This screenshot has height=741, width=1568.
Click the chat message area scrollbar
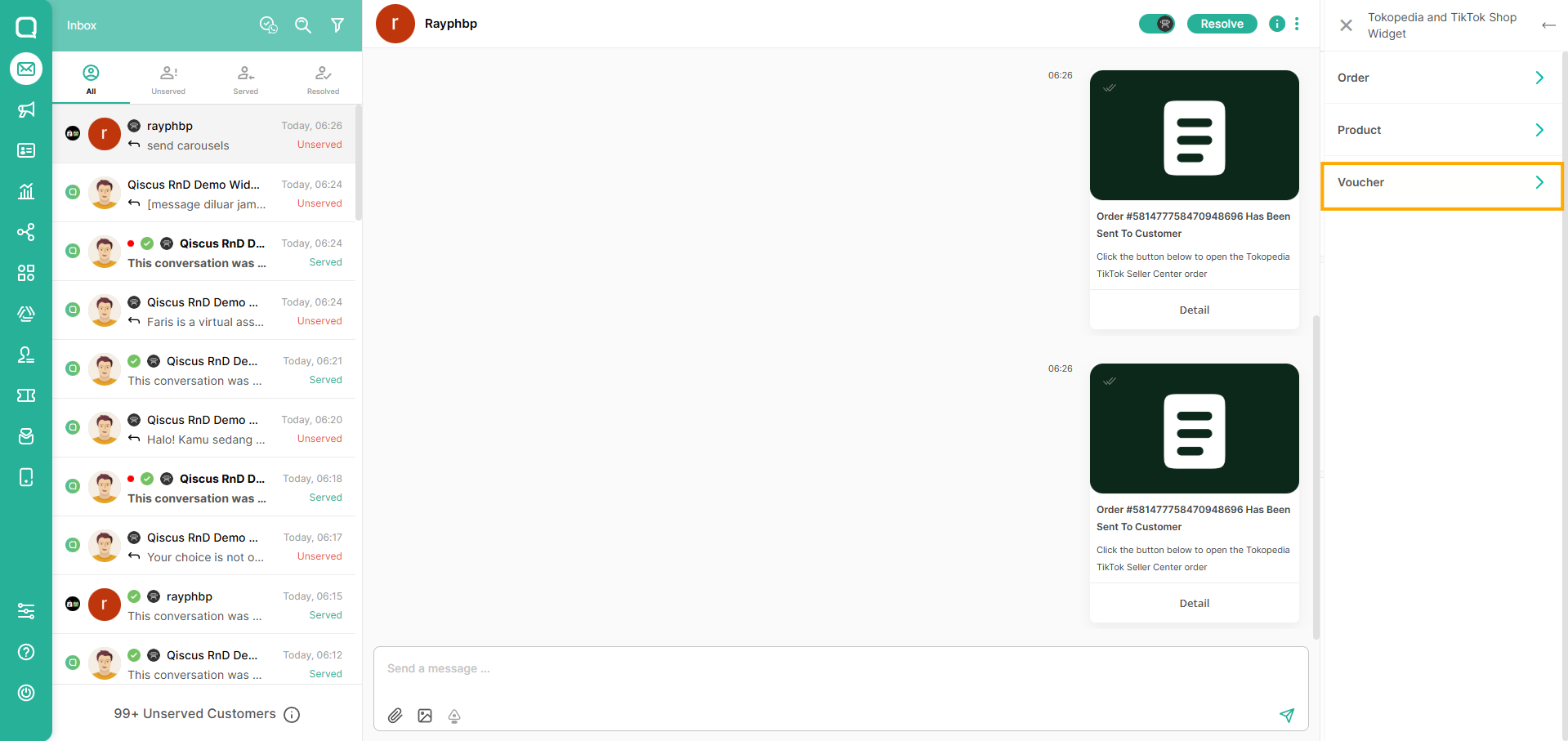1316,477
